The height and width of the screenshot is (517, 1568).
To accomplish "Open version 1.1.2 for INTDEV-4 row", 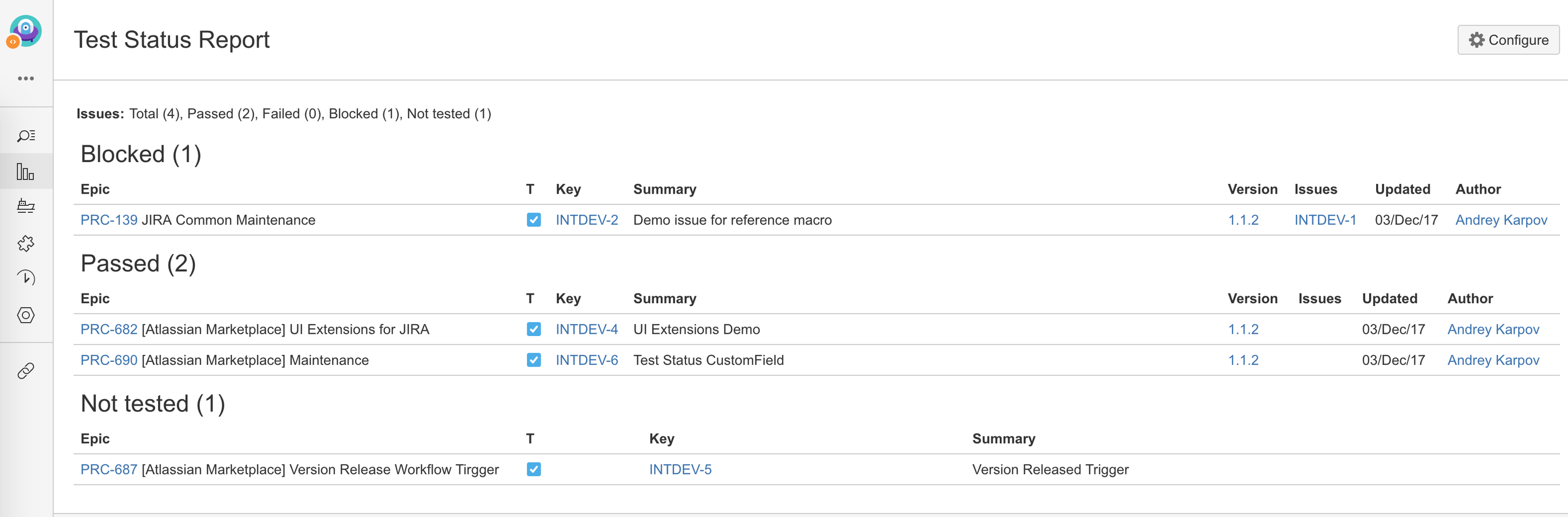I will [x=1243, y=330].
